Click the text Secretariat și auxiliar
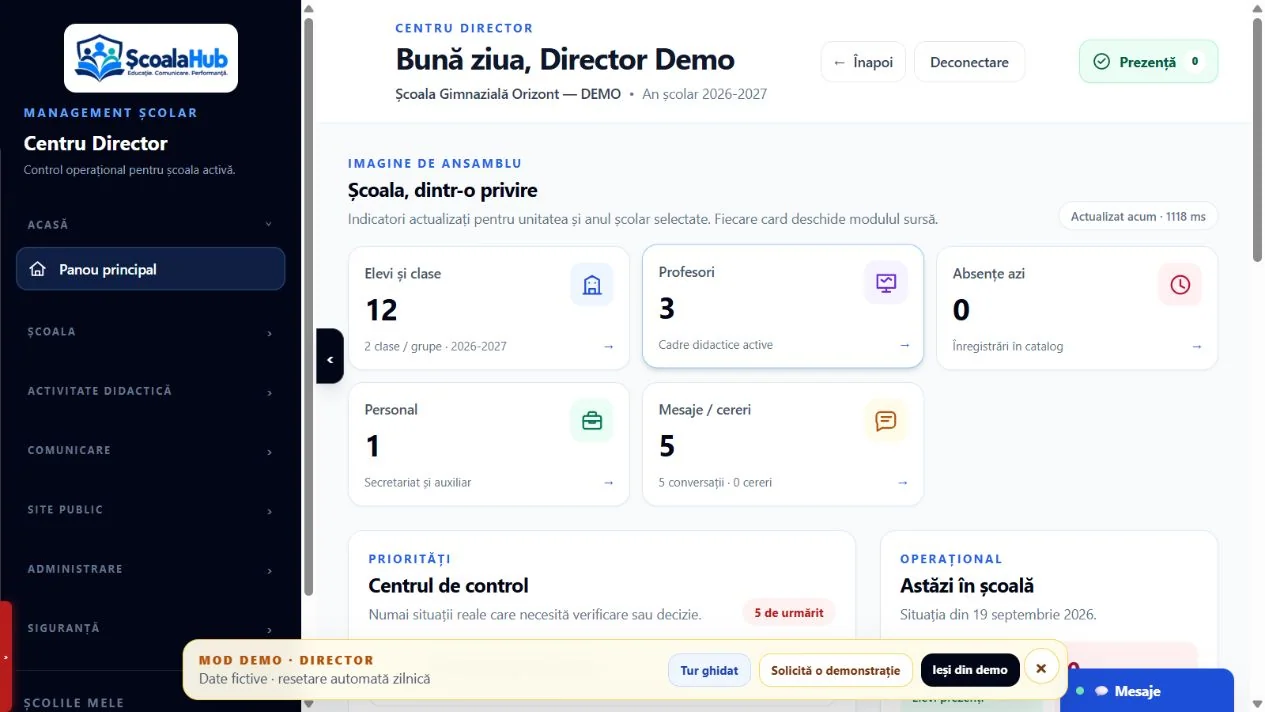The width and height of the screenshot is (1265, 712). pyautogui.click(x=418, y=483)
